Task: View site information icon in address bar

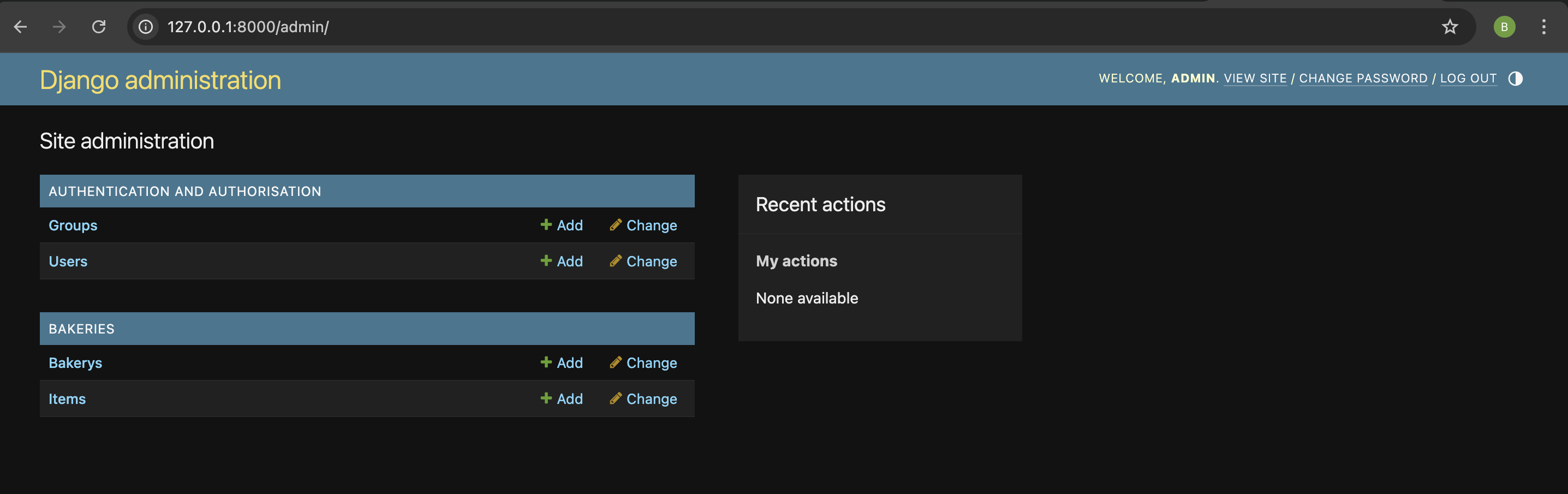Action: [x=146, y=27]
